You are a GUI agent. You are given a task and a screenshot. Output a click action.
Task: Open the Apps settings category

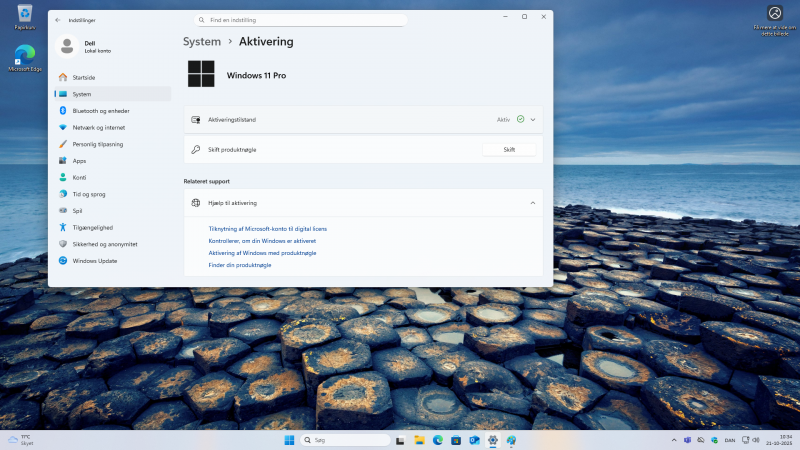(79, 160)
